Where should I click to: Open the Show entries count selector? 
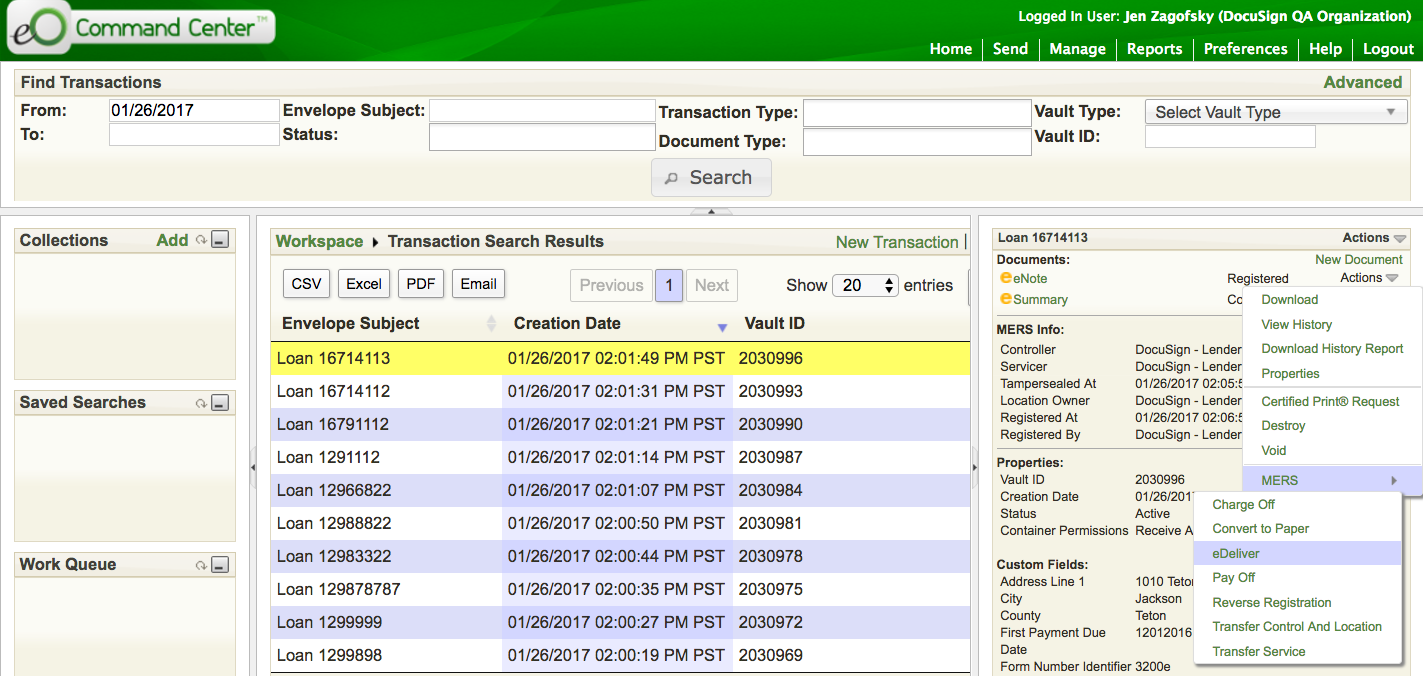point(865,285)
